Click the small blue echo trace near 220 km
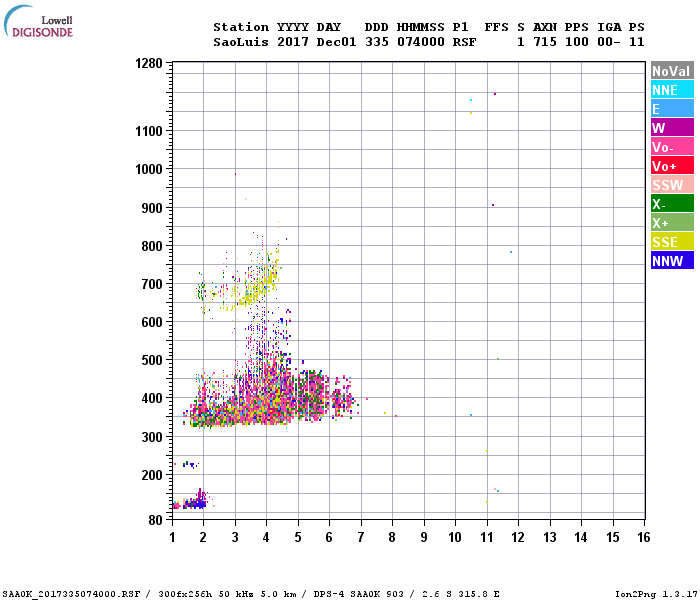 191,465
